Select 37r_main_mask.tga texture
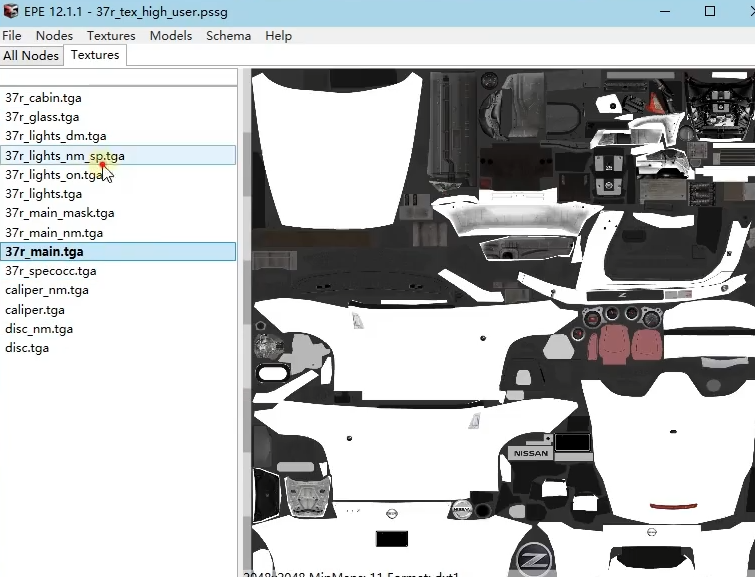Screen dimensions: 755x577 [x=118, y=213]
